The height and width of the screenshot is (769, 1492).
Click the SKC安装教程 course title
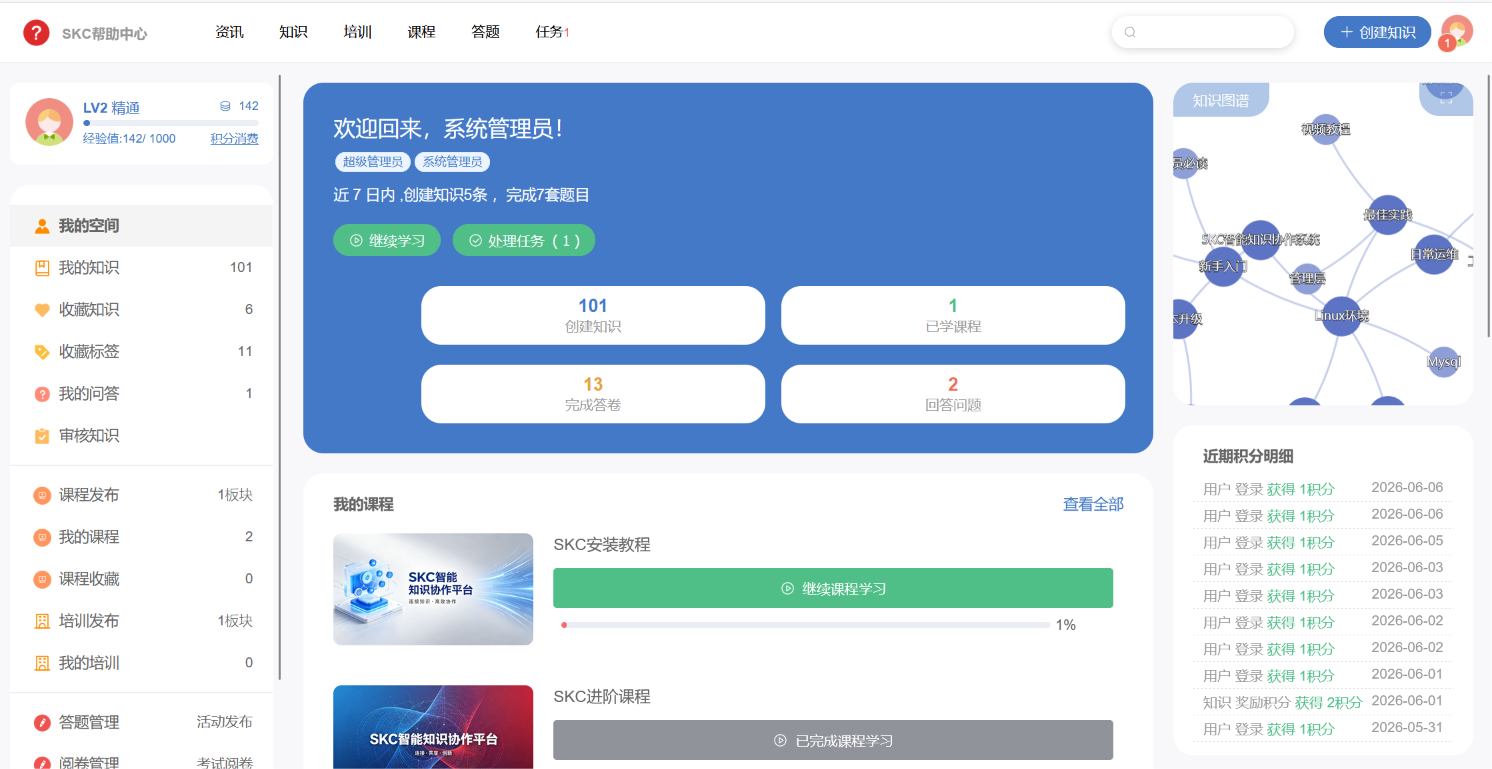pyautogui.click(x=602, y=545)
